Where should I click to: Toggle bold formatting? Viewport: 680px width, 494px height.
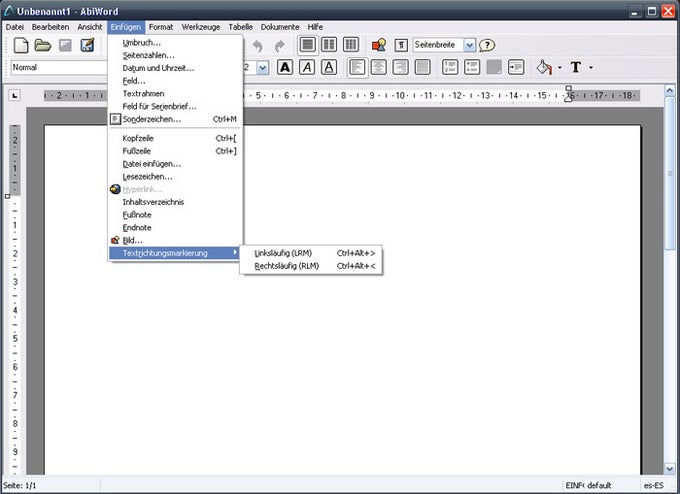(x=285, y=67)
